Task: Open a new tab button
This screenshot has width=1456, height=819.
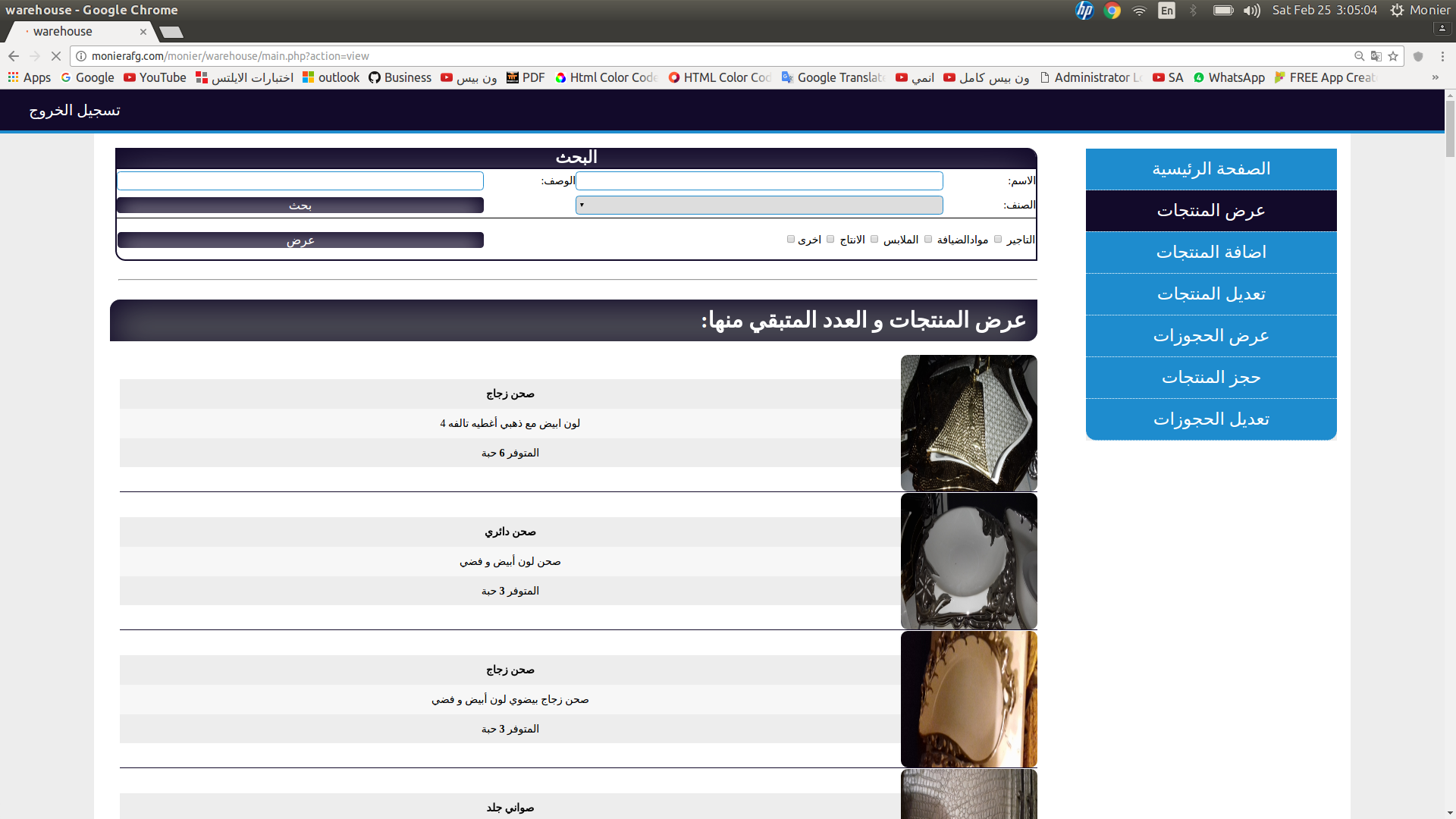Action: (171, 32)
